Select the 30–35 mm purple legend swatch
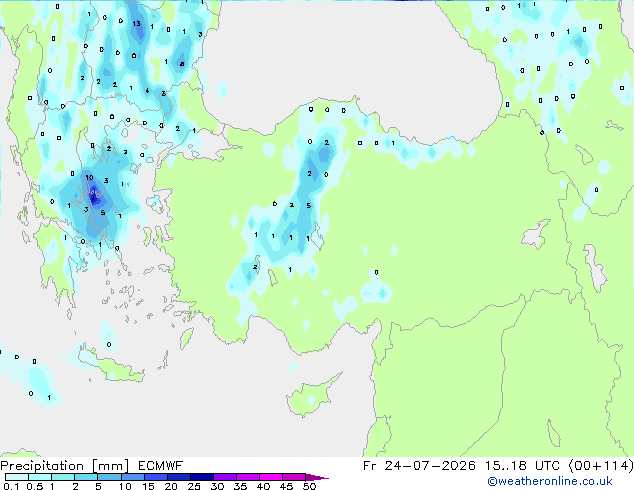The width and height of the screenshot is (634, 490). coord(225,477)
